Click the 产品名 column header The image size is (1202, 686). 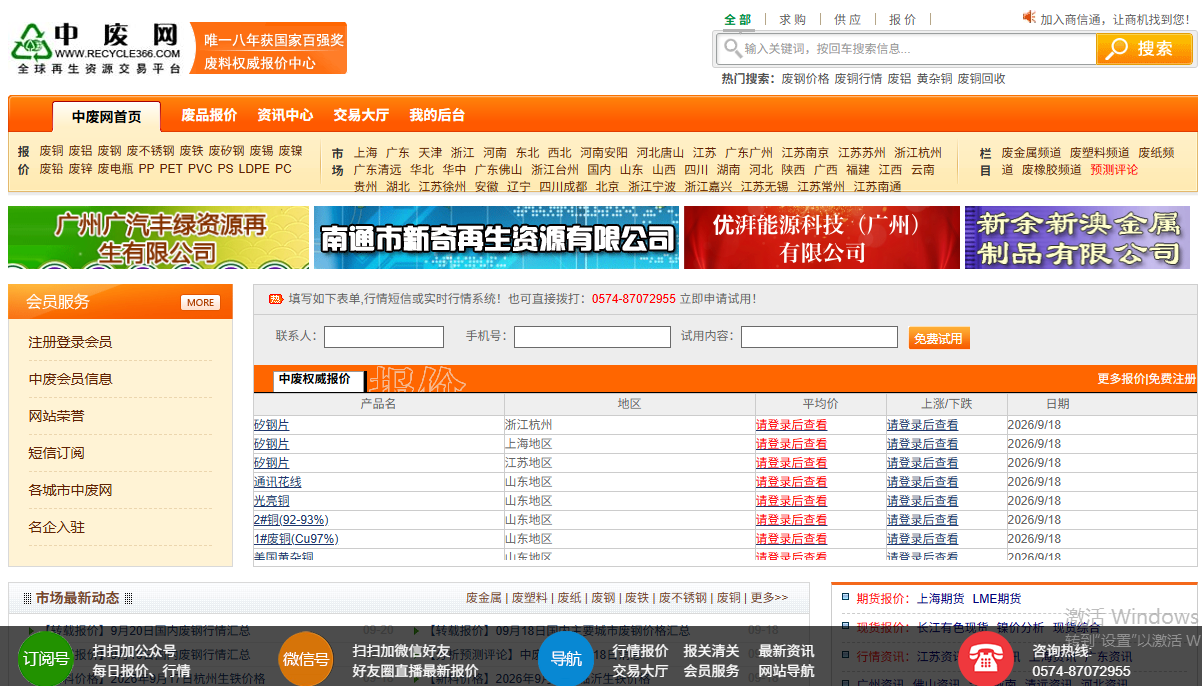click(378, 404)
